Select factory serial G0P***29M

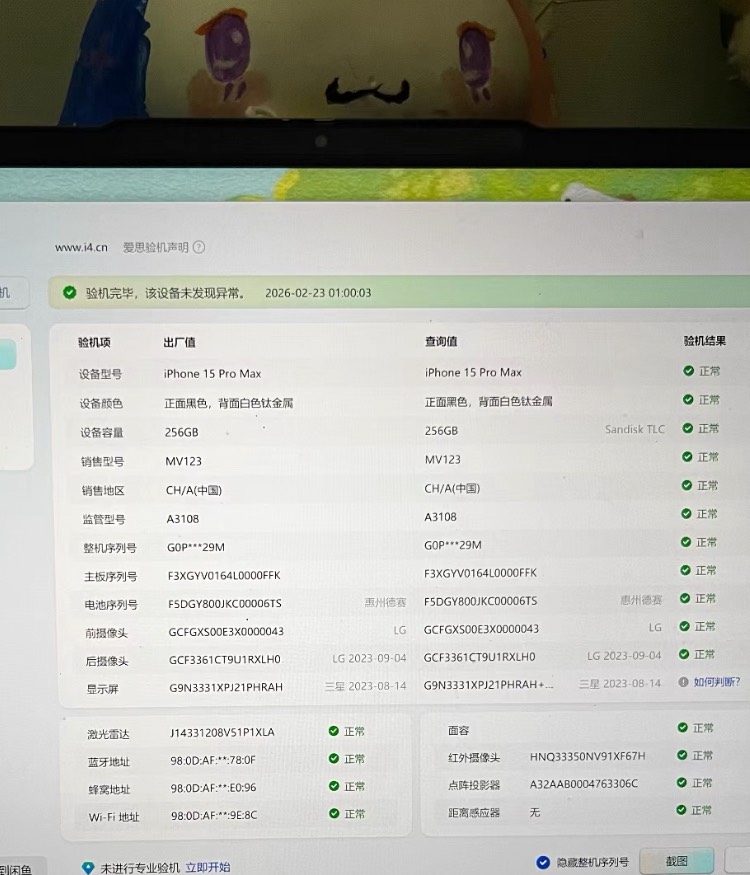click(x=196, y=547)
